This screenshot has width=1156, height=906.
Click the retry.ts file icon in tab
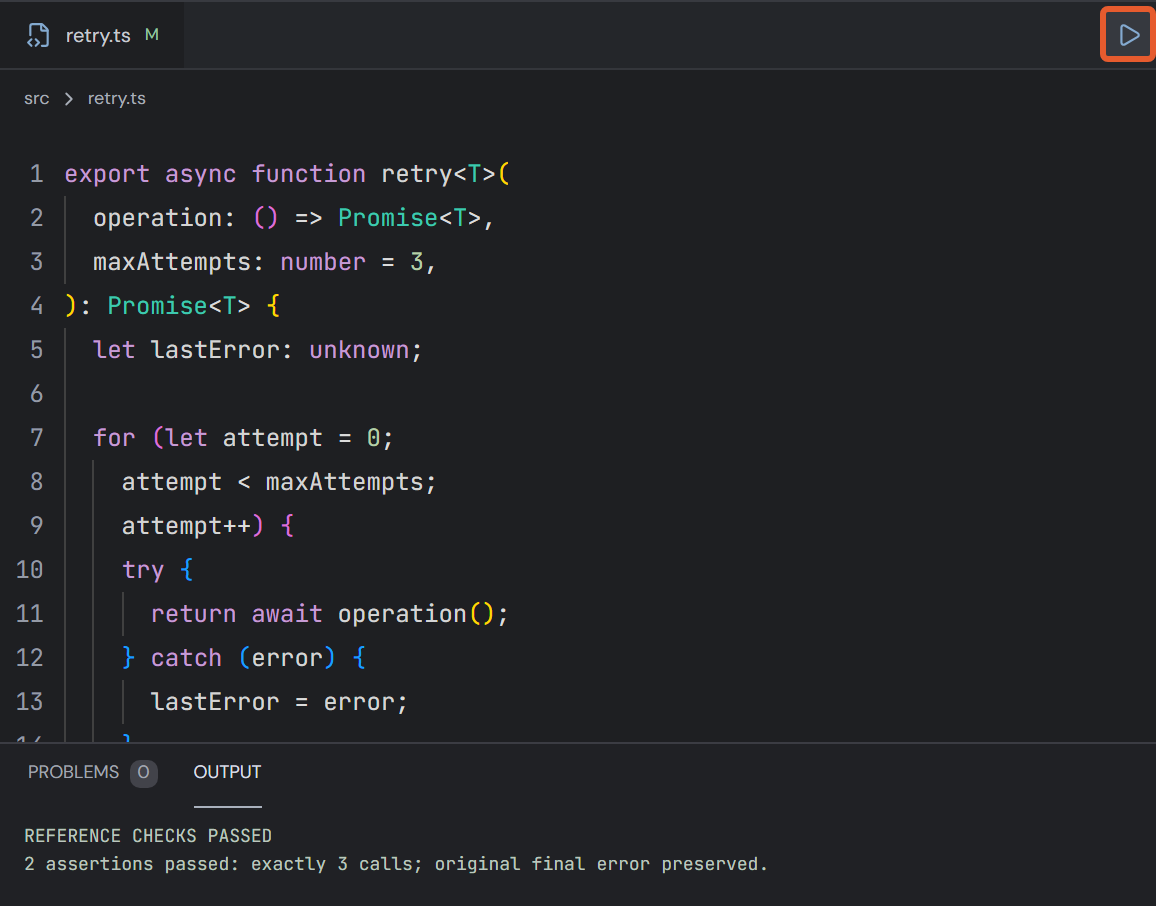(38, 35)
